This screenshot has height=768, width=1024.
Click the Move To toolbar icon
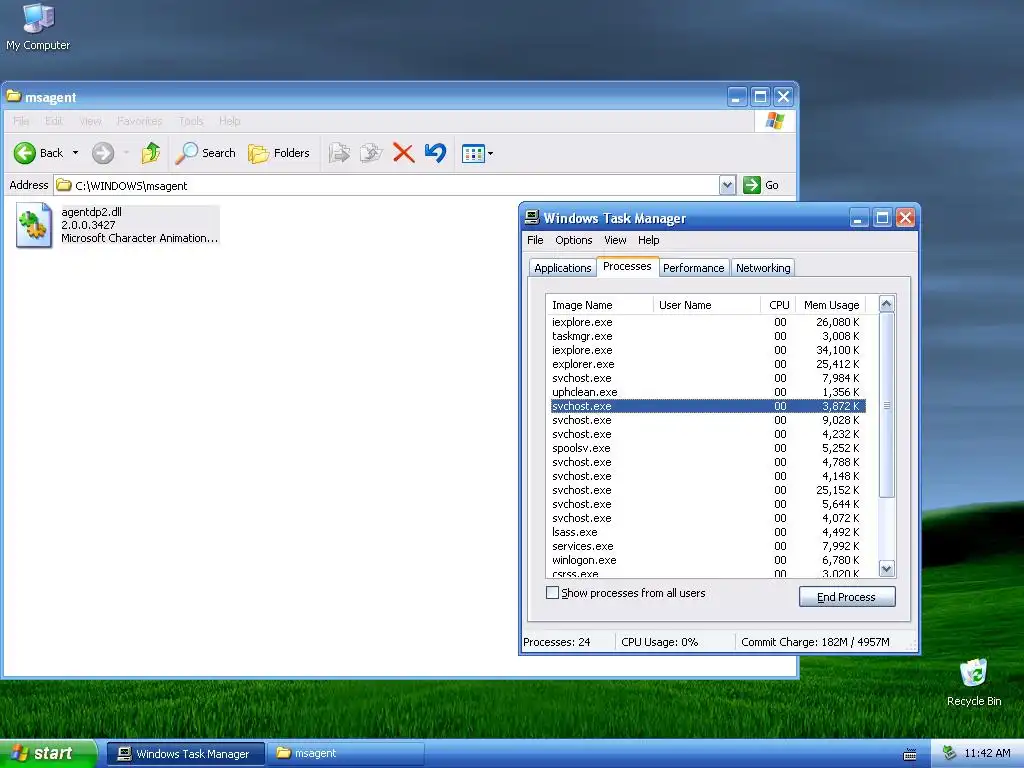(x=339, y=153)
